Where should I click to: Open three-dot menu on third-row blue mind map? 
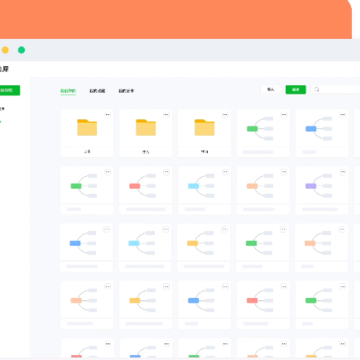point(107,229)
